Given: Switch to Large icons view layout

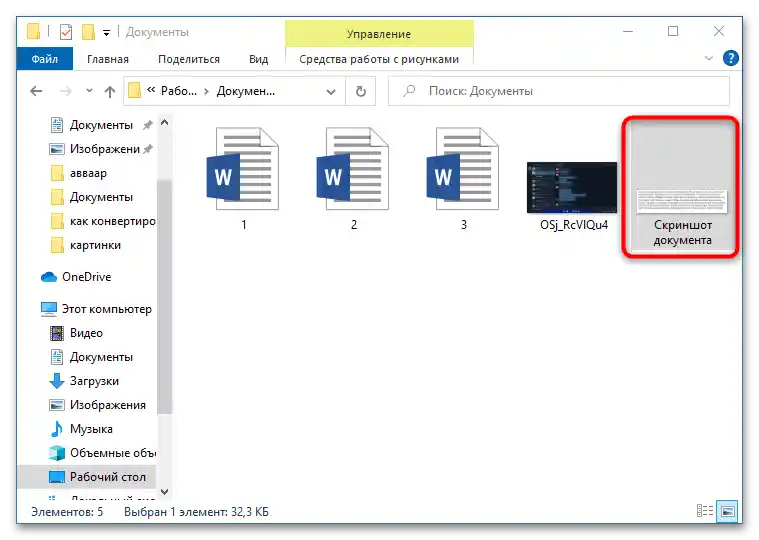Looking at the screenshot, I should click(x=728, y=511).
